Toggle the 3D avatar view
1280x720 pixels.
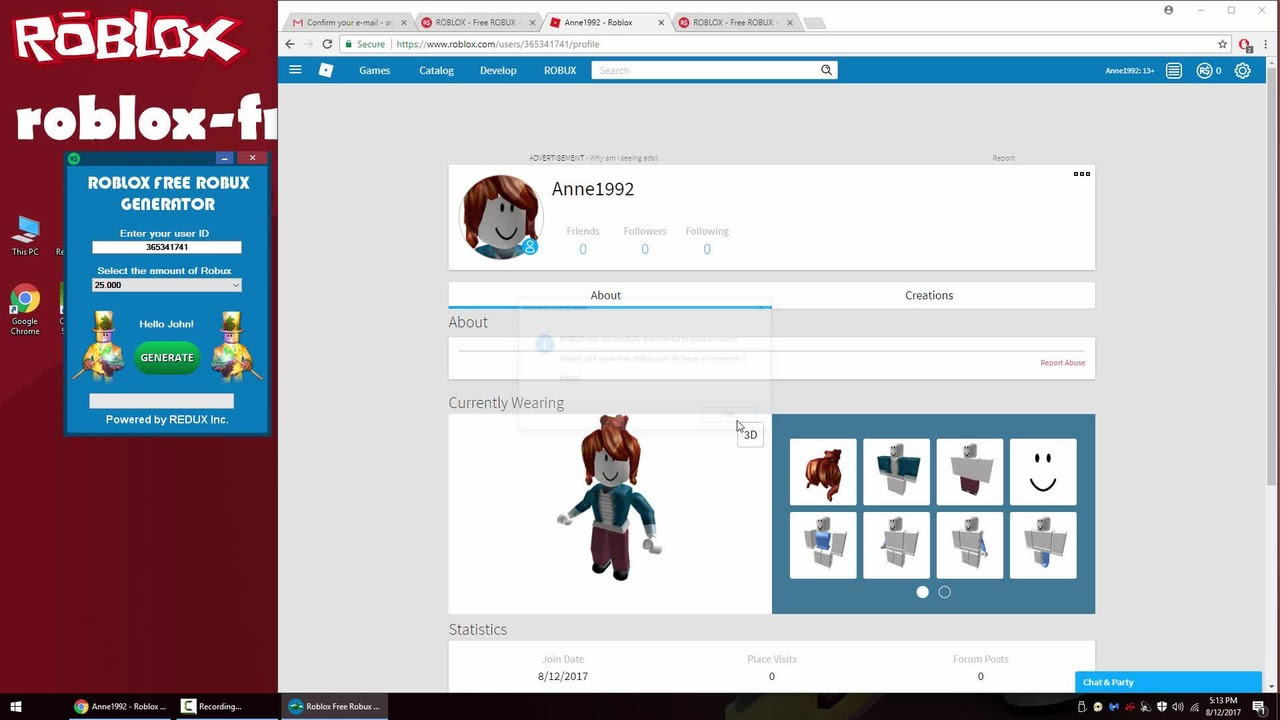[x=750, y=435]
